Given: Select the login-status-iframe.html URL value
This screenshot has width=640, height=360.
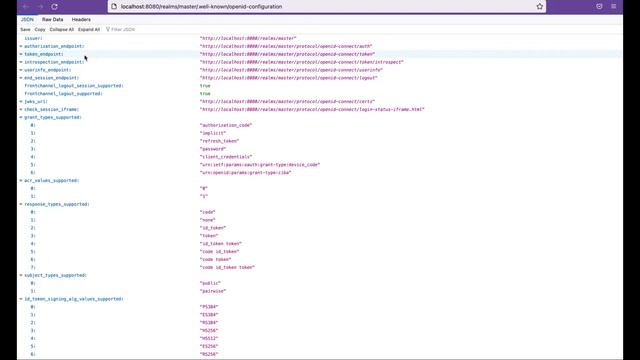Looking at the screenshot, I should pos(312,109).
